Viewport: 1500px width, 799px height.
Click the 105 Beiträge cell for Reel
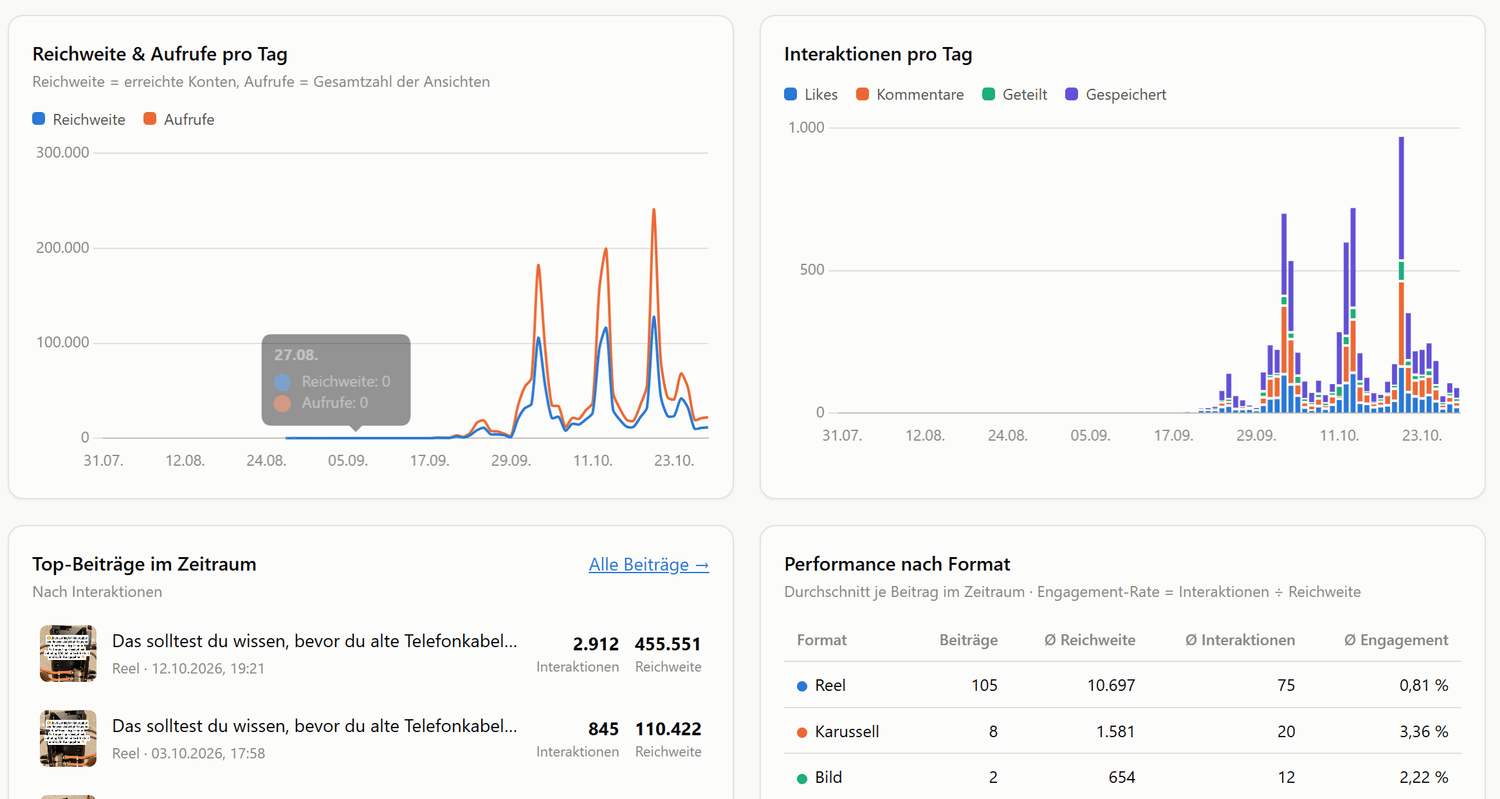[984, 685]
